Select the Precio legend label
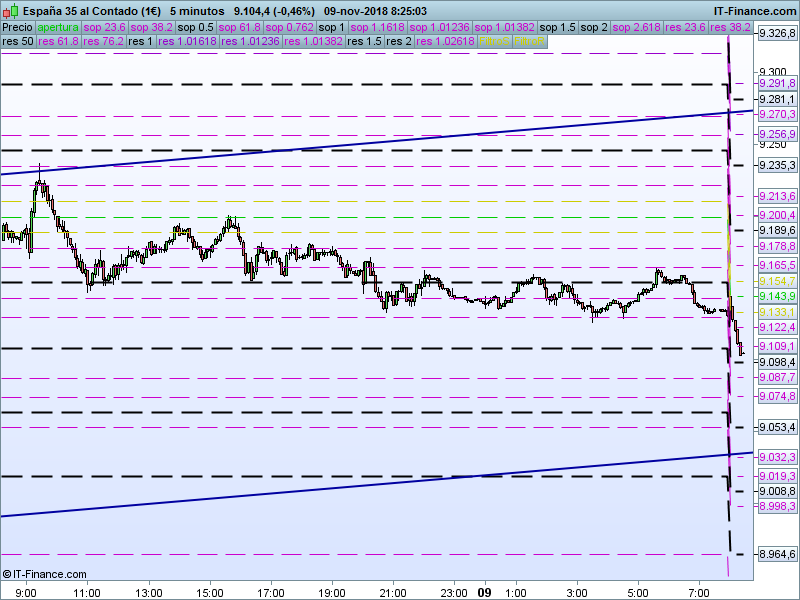Screen dimensions: 800x600 pyautogui.click(x=18, y=28)
